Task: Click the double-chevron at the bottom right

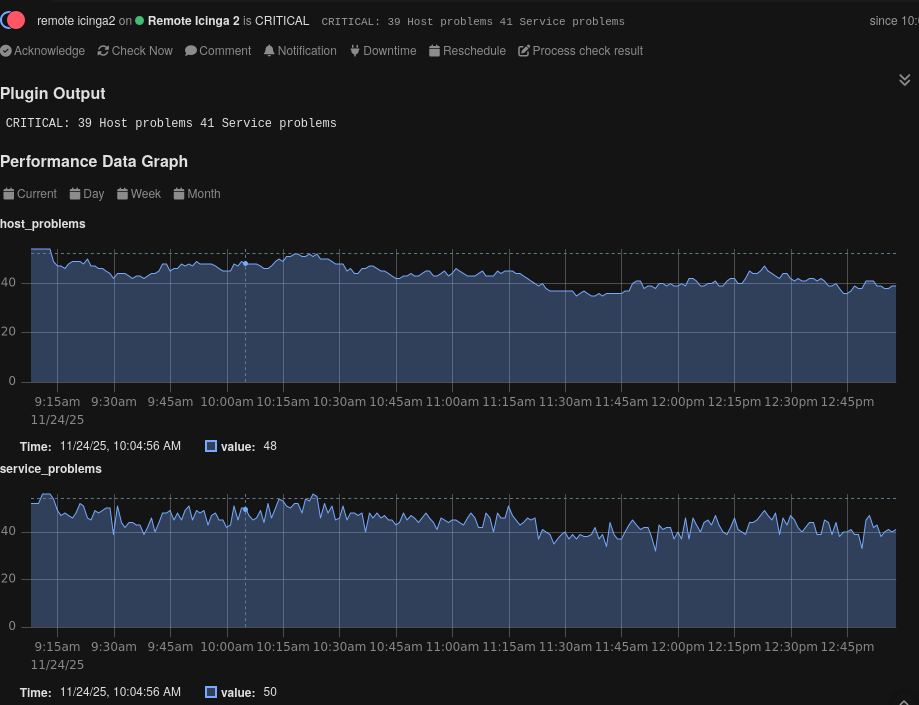Action: click(904, 700)
